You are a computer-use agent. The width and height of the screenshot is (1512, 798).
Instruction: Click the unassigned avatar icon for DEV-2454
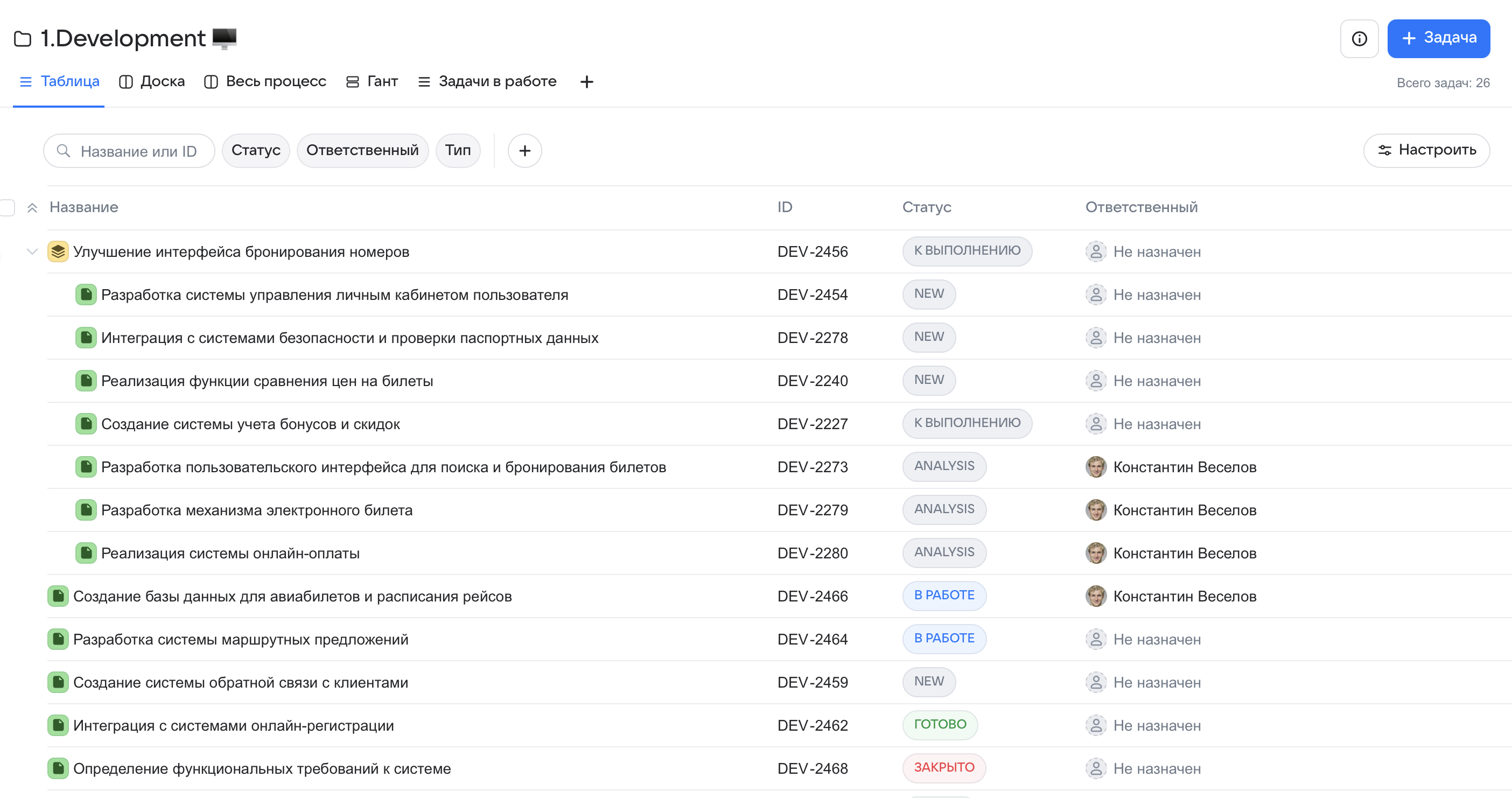[x=1095, y=295]
